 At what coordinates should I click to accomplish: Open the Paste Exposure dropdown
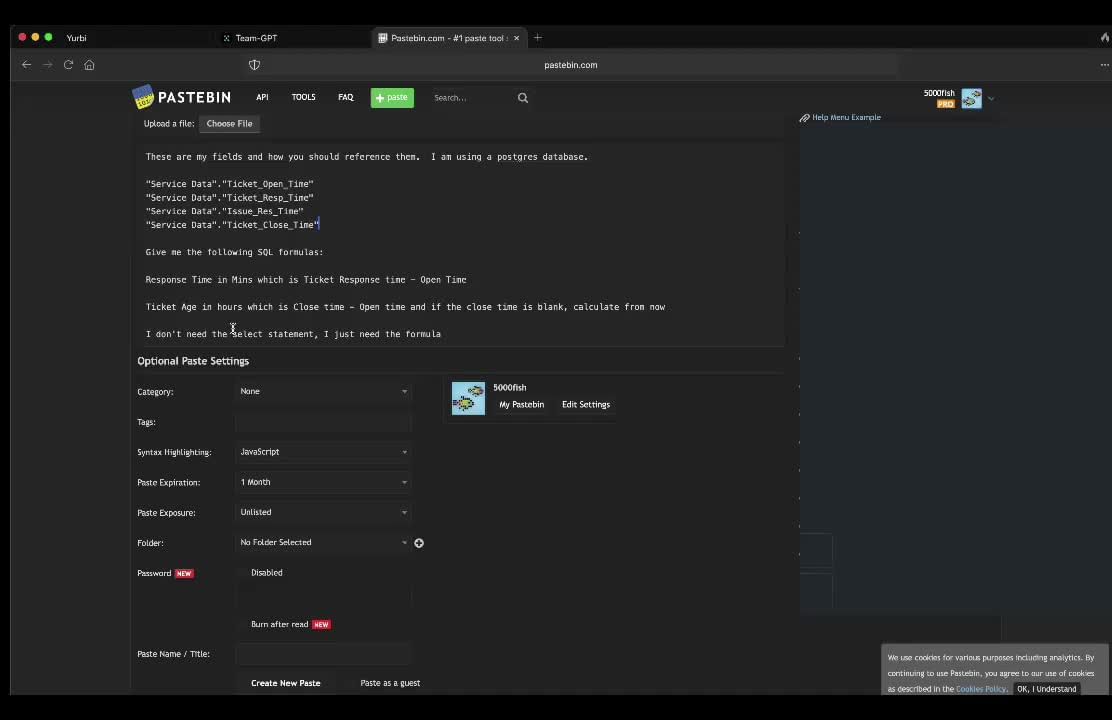click(323, 512)
